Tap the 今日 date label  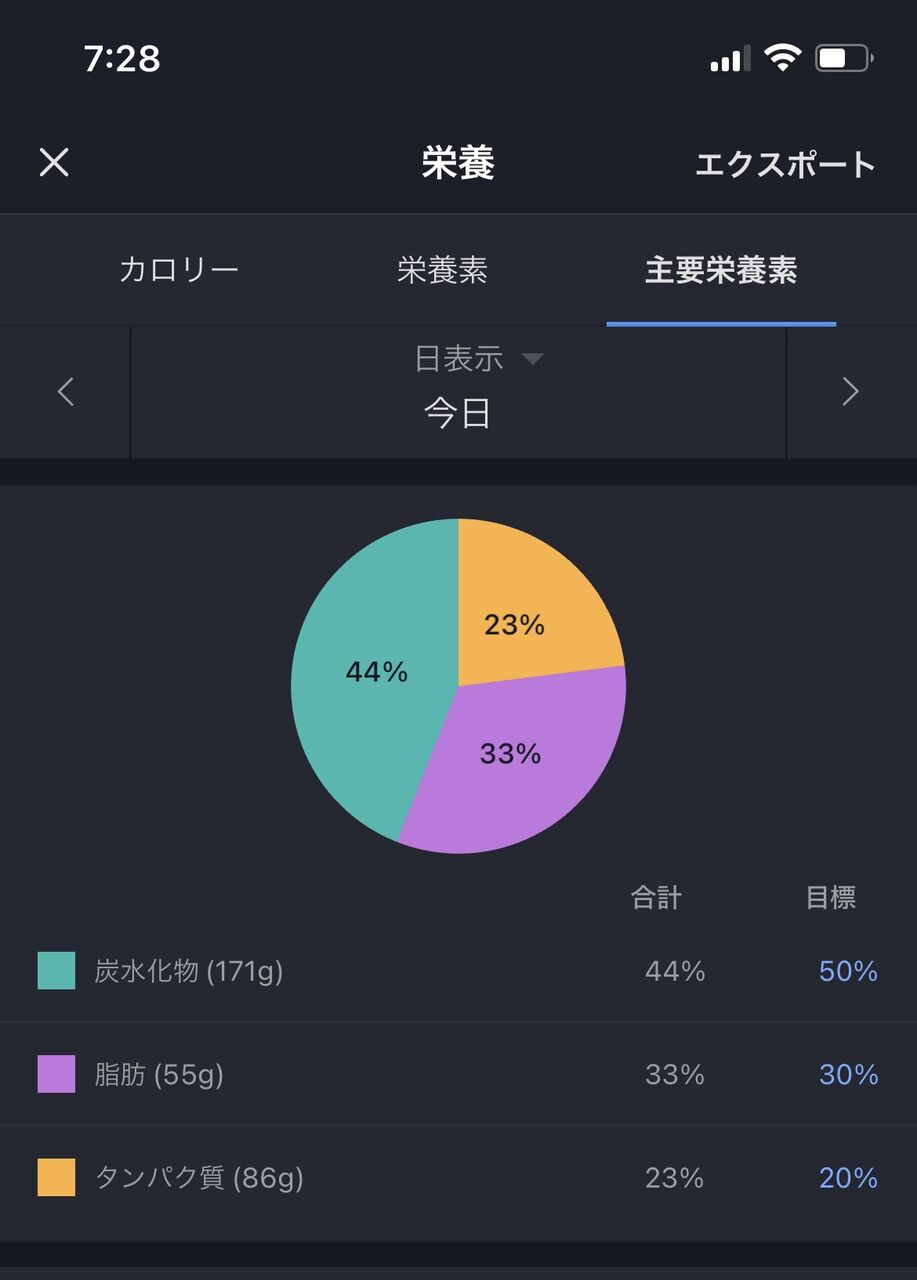458,412
